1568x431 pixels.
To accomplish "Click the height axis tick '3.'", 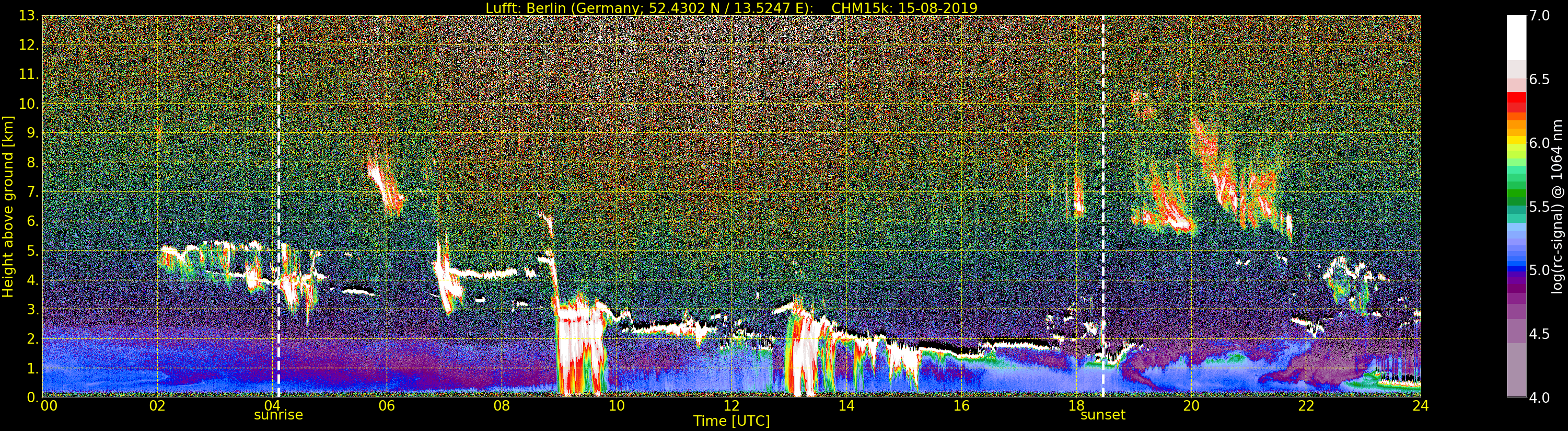I will [32, 309].
